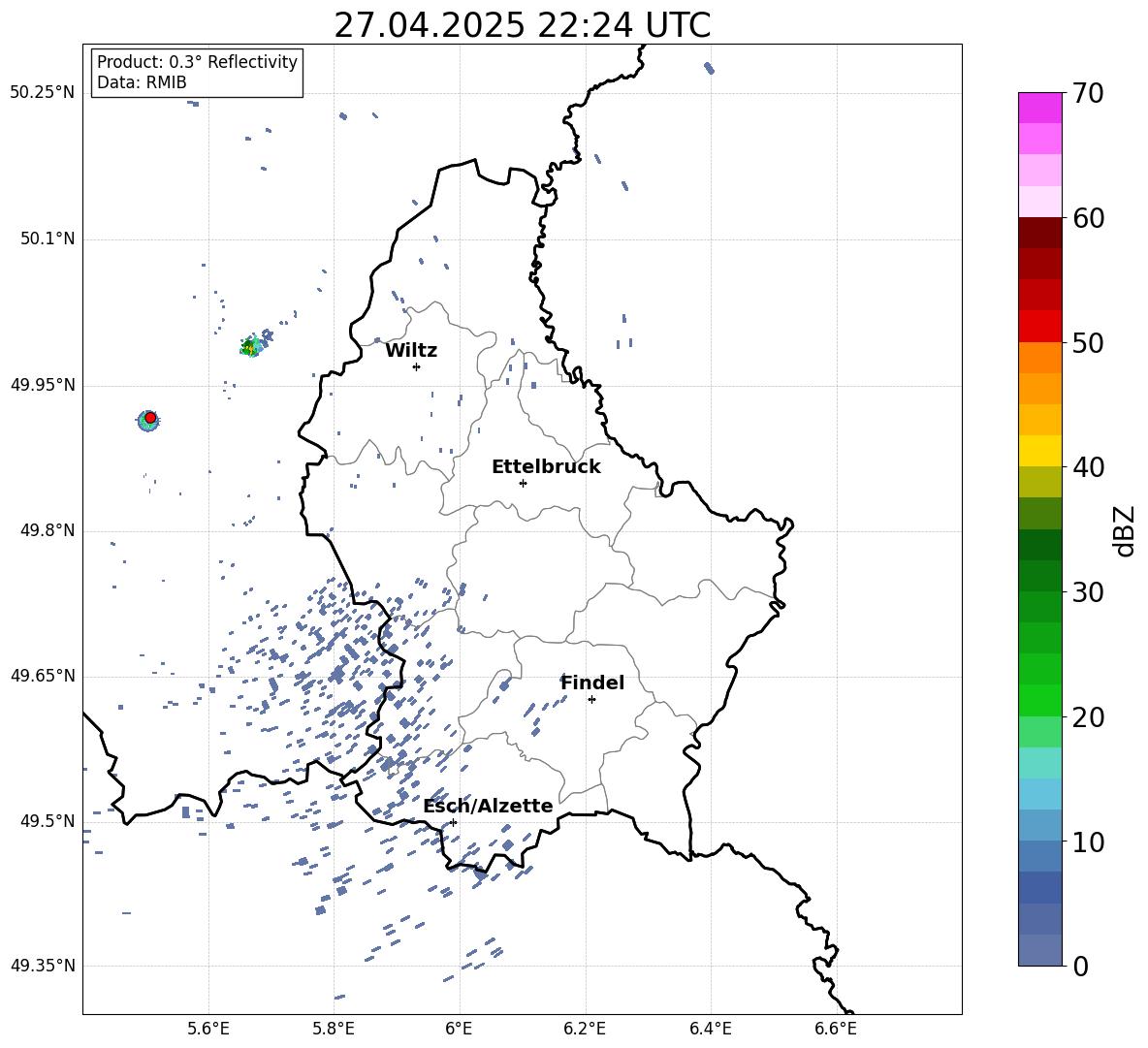This screenshot has height=1048, width=1148.
Task: Click the cross marker below Findel
Action: pyautogui.click(x=591, y=700)
